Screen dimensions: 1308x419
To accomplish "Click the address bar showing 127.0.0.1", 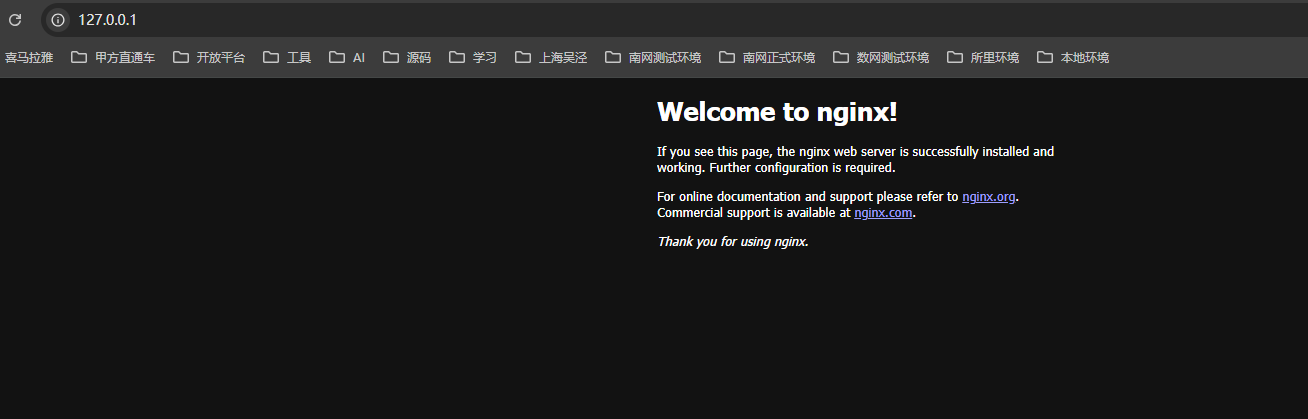I will pyautogui.click(x=674, y=20).
